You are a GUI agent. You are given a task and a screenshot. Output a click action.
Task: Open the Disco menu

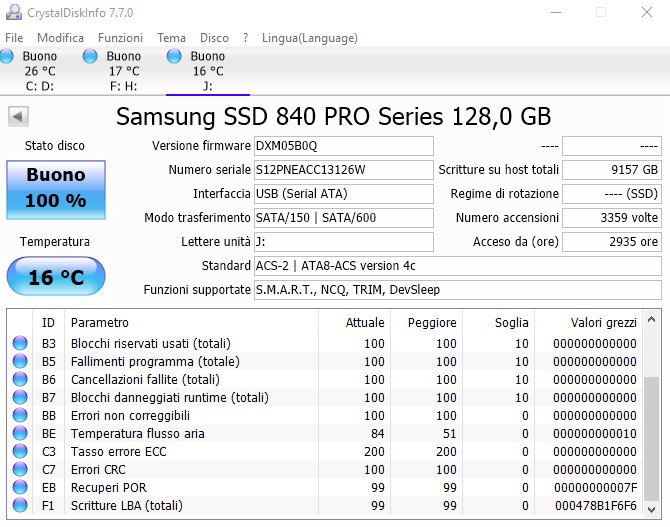pyautogui.click(x=215, y=38)
